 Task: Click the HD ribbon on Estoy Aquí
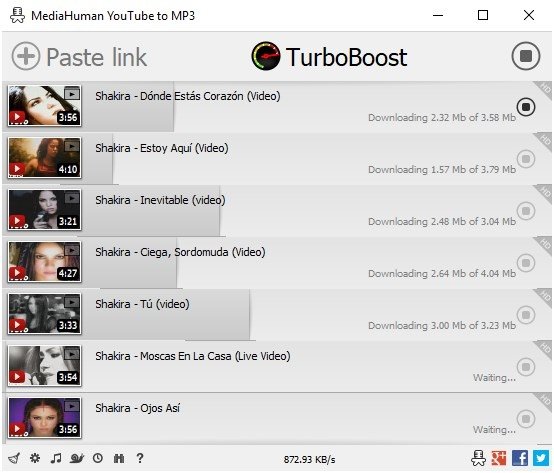pyautogui.click(x=545, y=140)
